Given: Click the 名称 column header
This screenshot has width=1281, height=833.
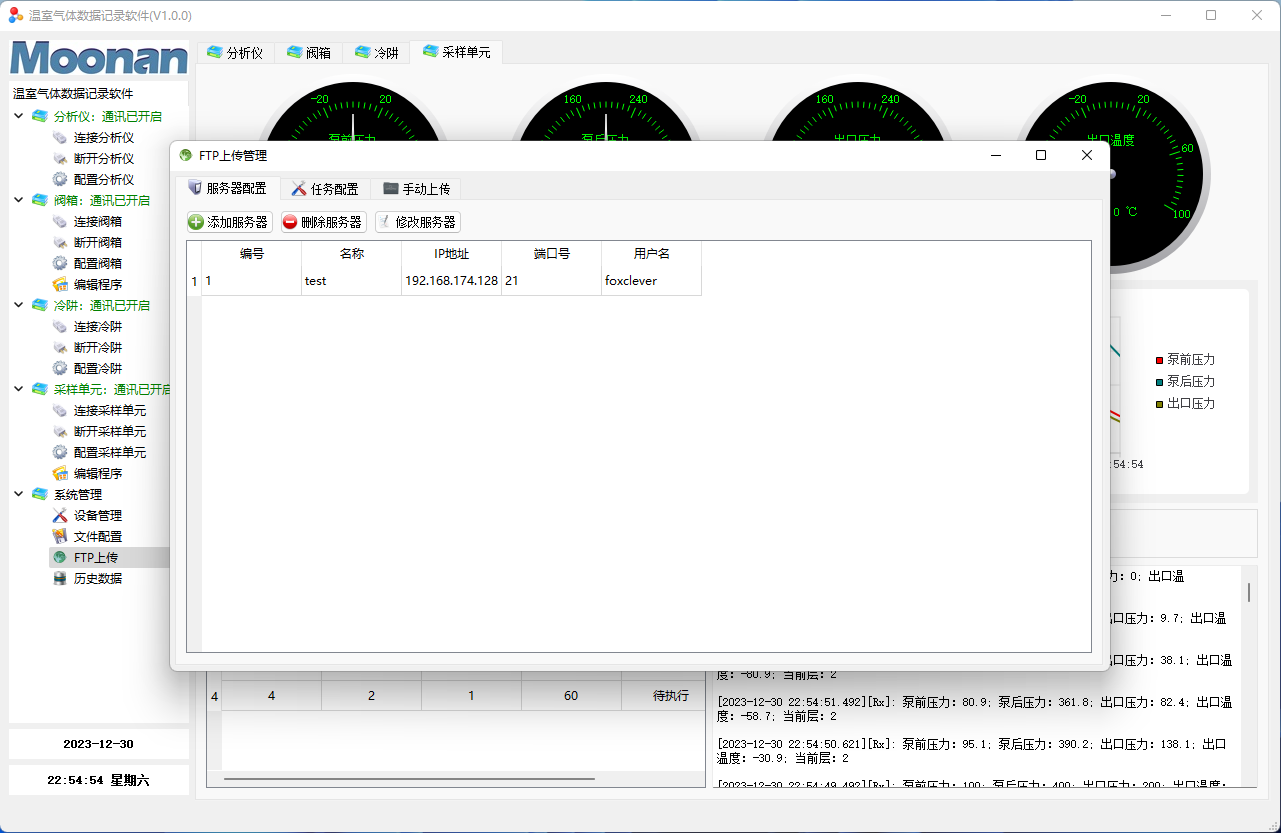Looking at the screenshot, I should tap(351, 254).
